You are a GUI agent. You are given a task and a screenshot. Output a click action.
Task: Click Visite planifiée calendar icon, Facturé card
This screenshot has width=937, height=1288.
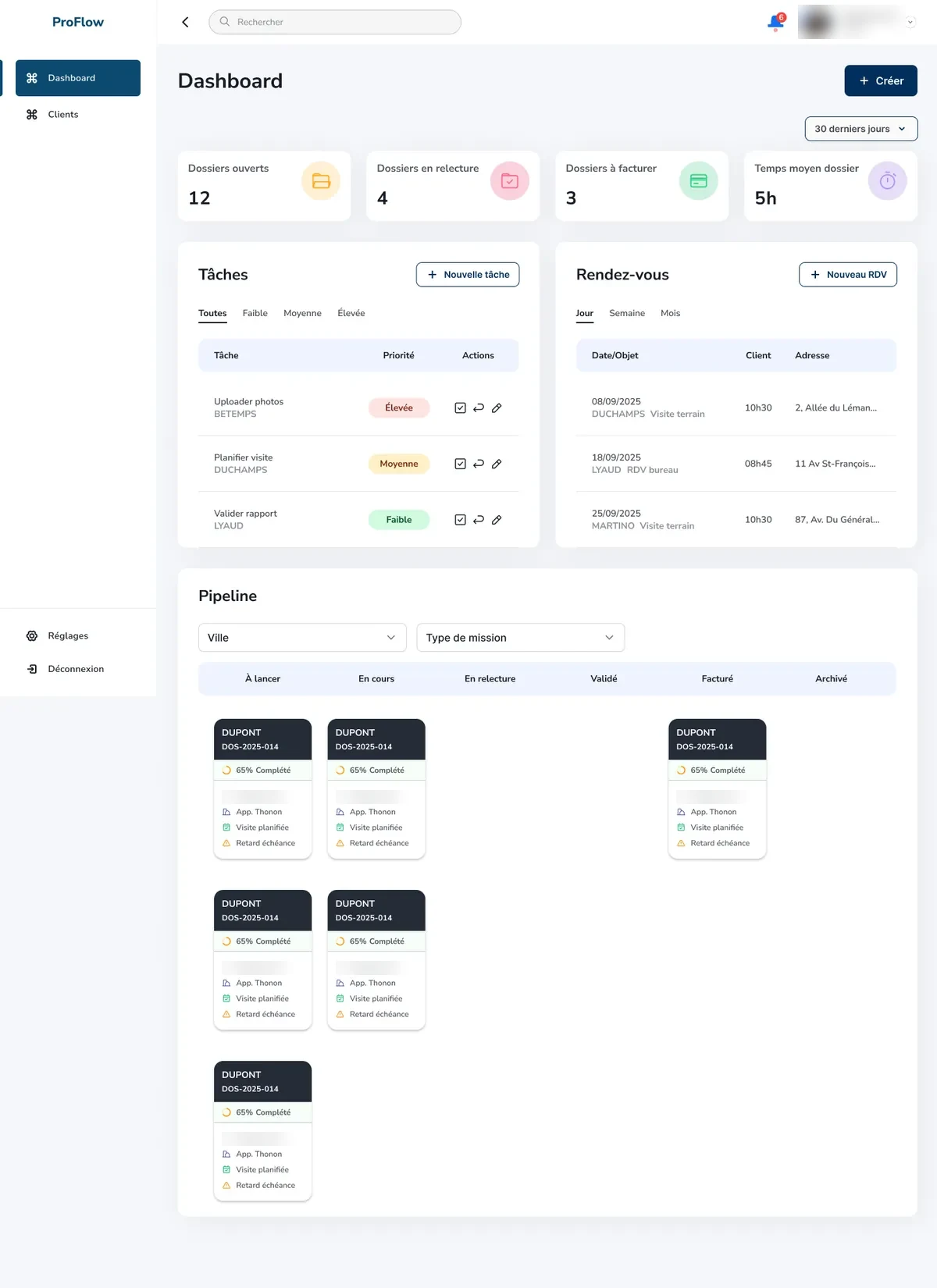(681, 827)
